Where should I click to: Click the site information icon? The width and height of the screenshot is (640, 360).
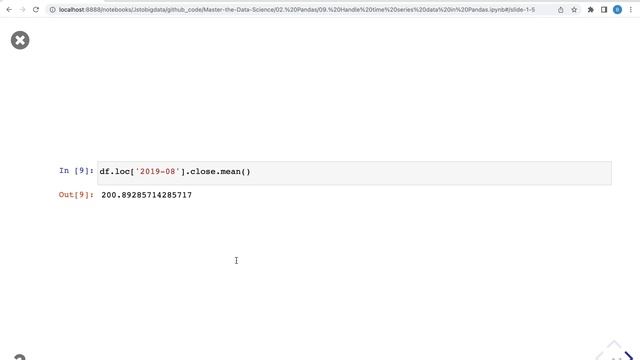(52, 9)
